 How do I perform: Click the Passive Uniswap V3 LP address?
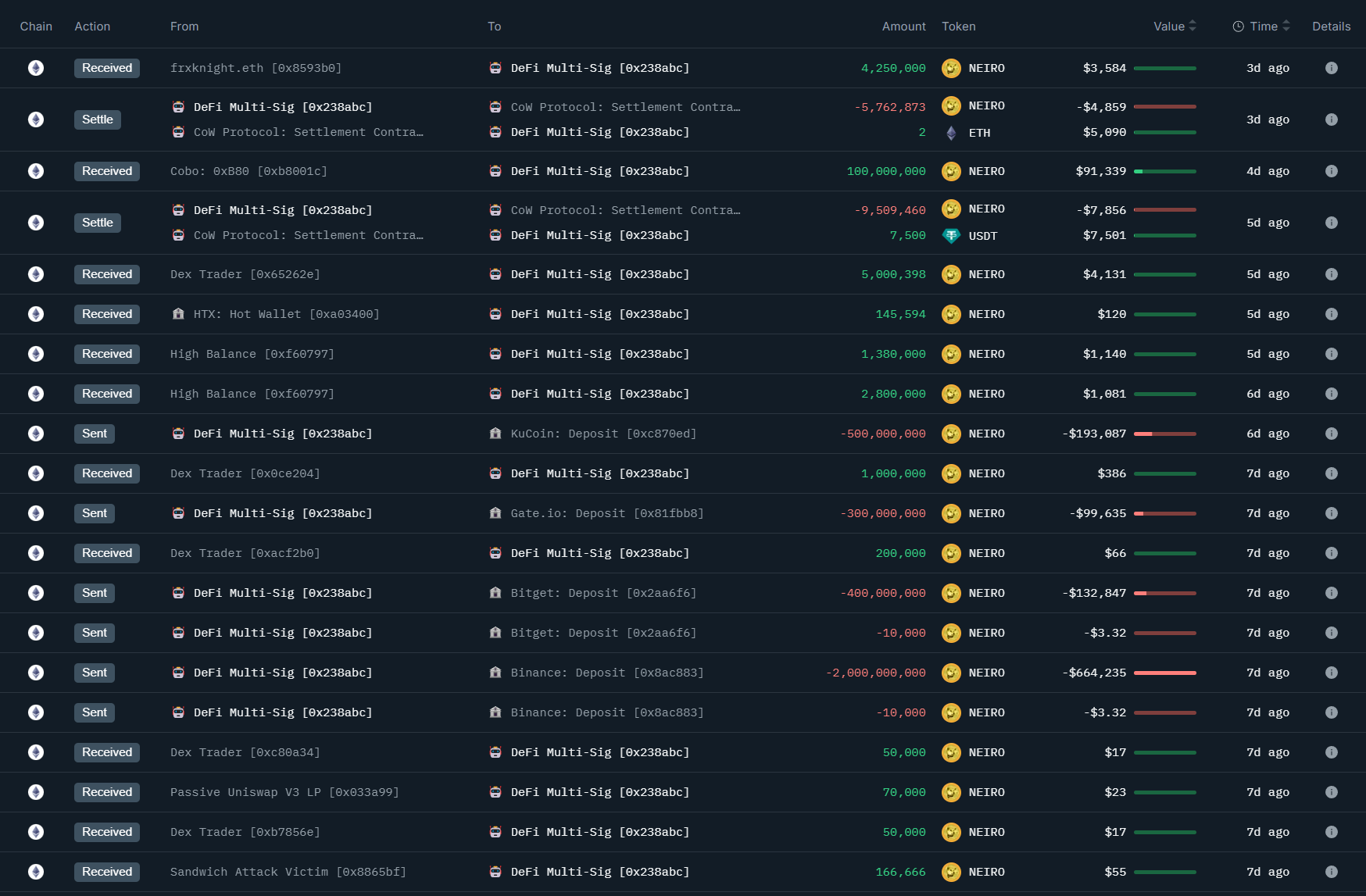point(284,792)
